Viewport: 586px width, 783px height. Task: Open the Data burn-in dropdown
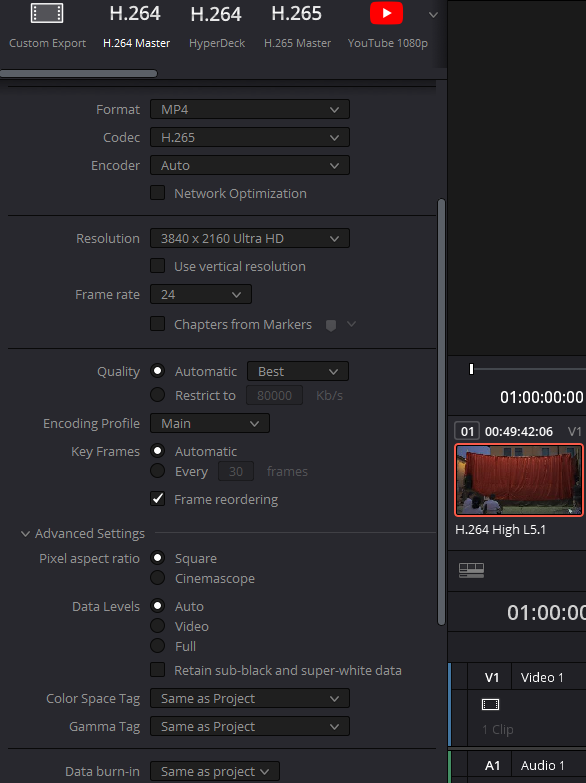(215, 771)
